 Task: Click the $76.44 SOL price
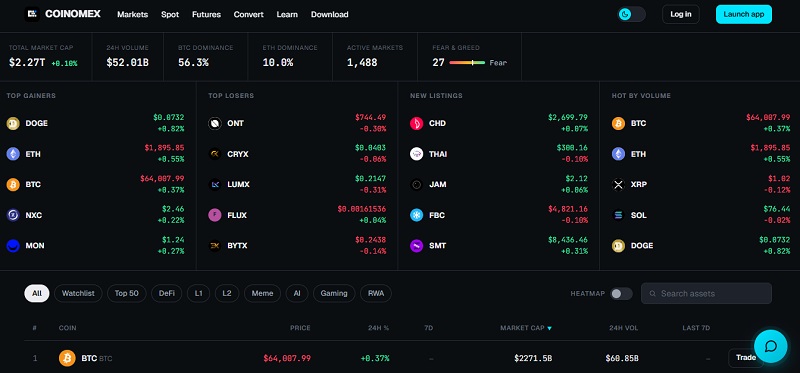pyautogui.click(x=777, y=209)
